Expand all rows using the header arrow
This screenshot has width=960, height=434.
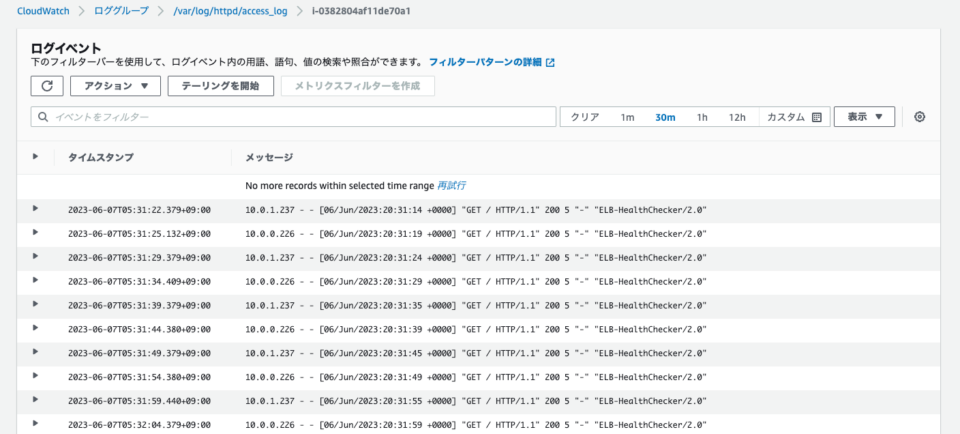[36, 157]
